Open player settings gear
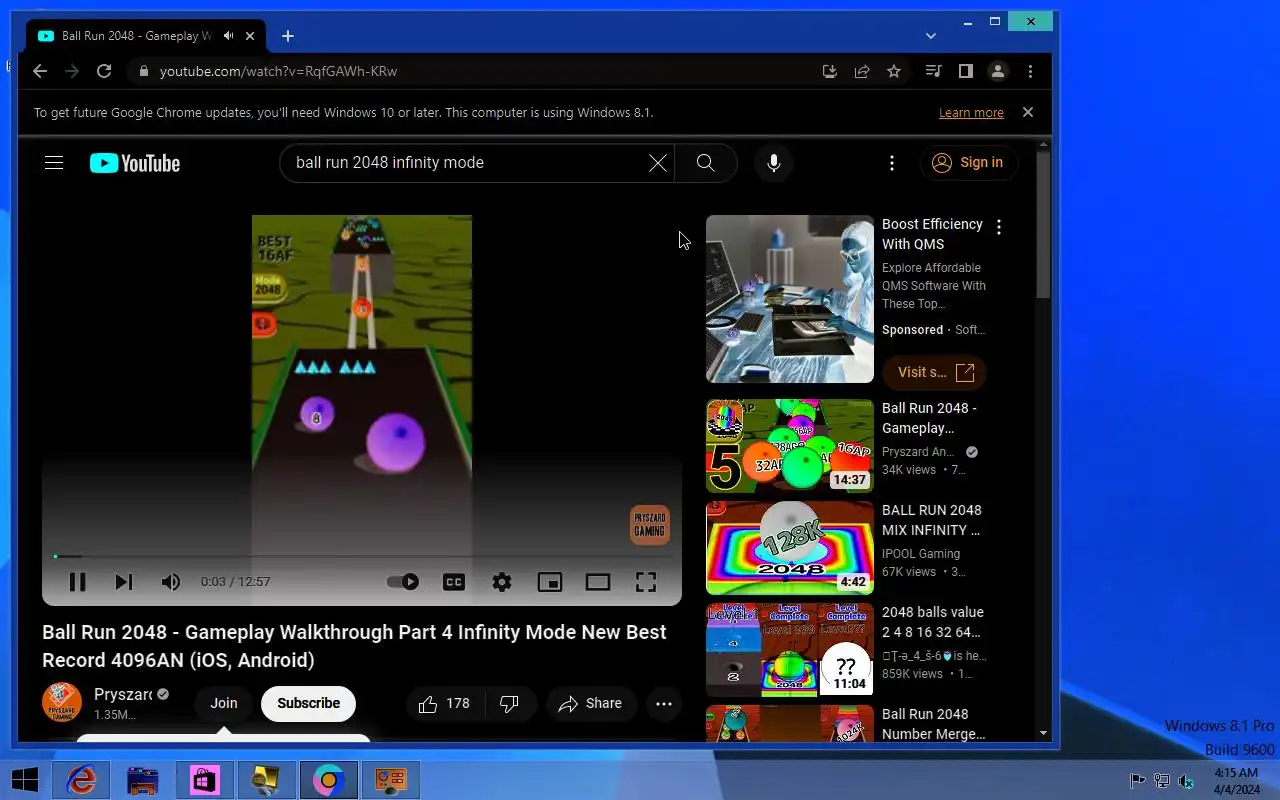 (502, 582)
